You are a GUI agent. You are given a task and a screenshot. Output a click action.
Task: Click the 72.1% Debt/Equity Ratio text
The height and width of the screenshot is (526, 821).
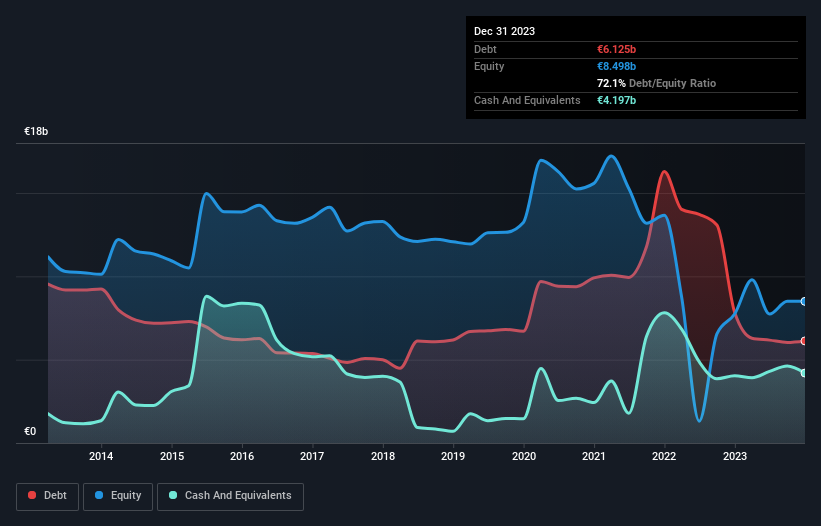pyautogui.click(x=656, y=83)
